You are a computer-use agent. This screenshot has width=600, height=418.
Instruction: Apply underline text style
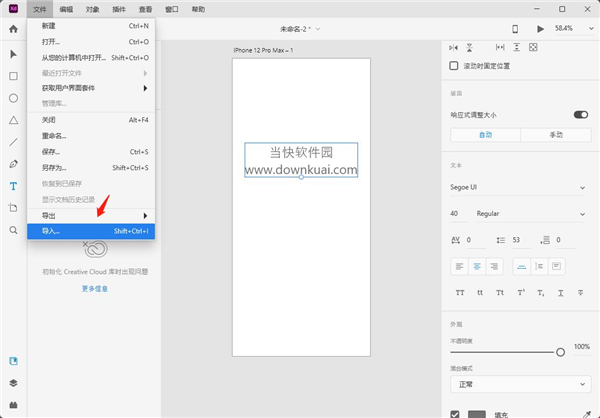[561, 293]
